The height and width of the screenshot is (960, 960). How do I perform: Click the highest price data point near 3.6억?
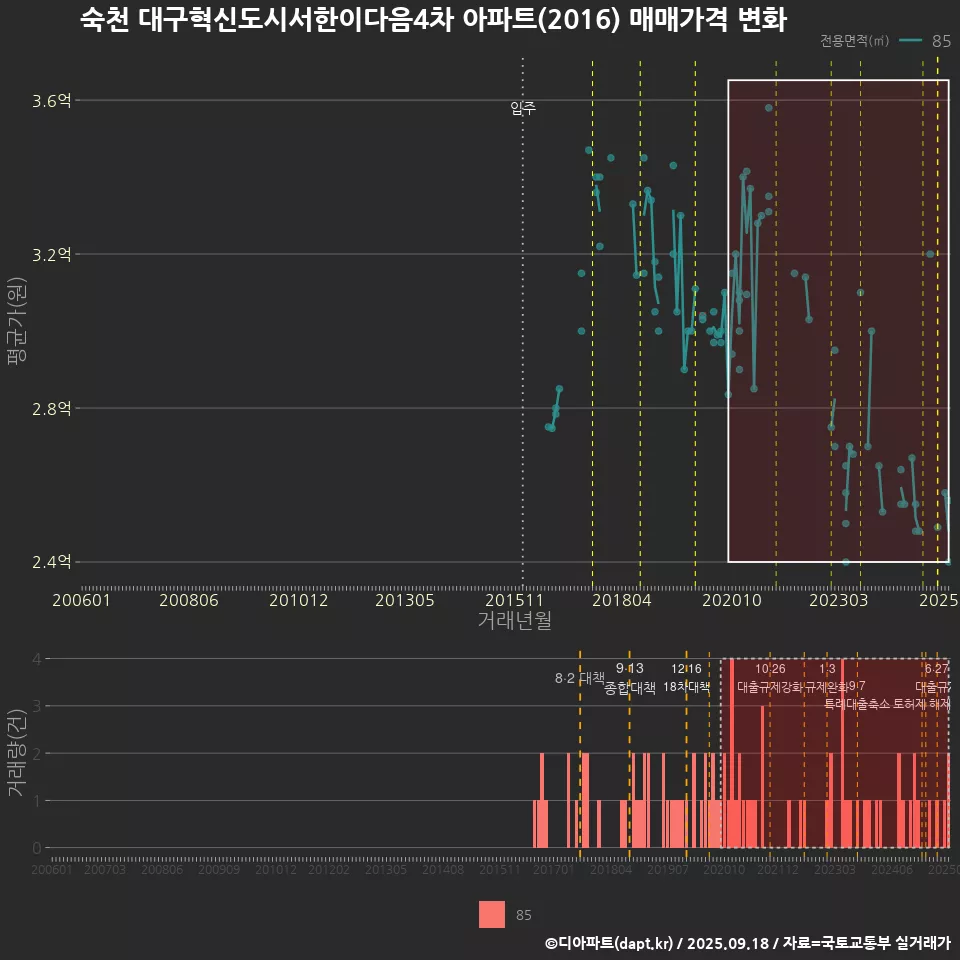(768, 108)
